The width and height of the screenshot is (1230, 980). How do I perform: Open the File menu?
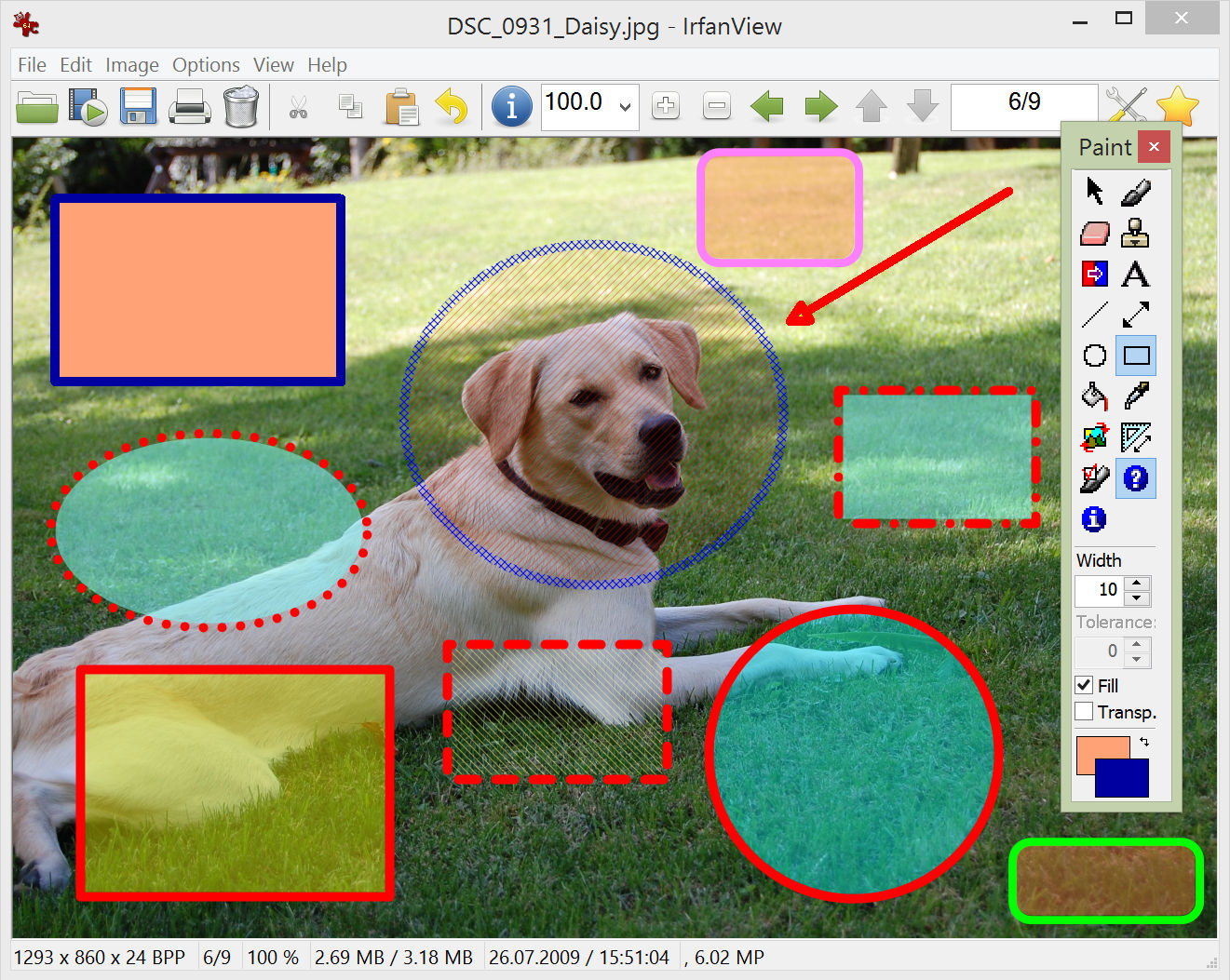pos(32,65)
